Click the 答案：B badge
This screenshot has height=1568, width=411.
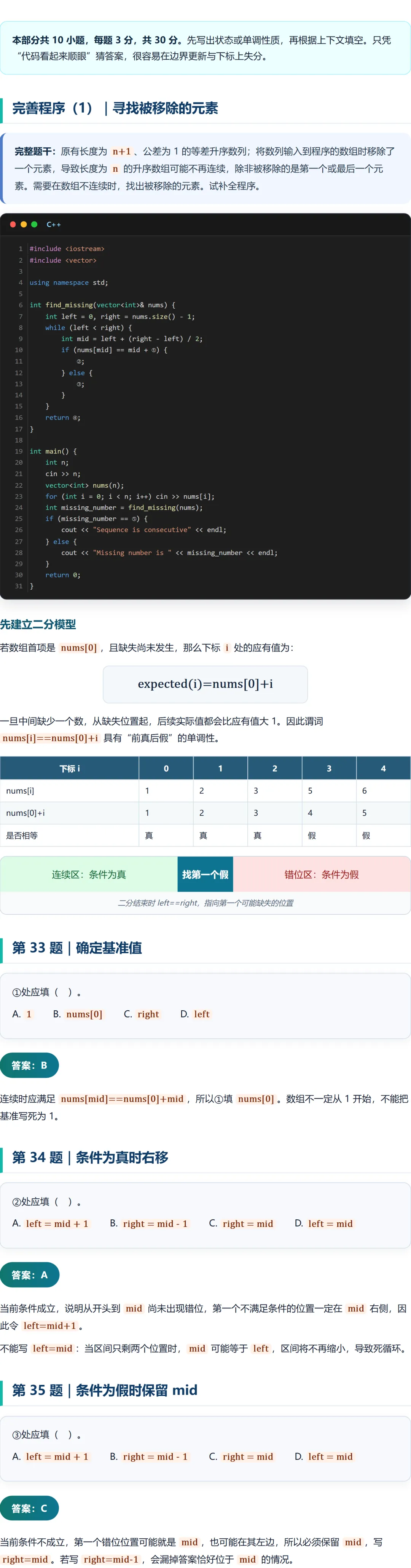point(29,1065)
